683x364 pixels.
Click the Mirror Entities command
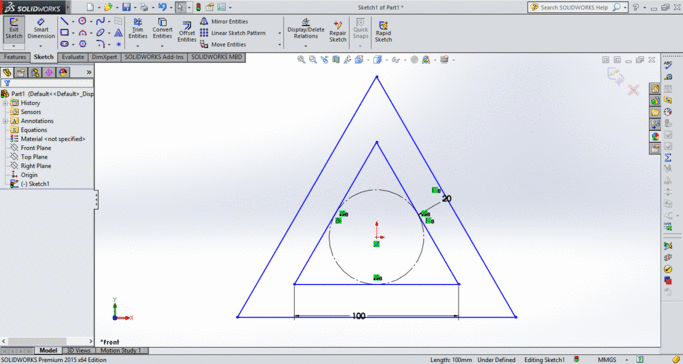pyautogui.click(x=224, y=21)
